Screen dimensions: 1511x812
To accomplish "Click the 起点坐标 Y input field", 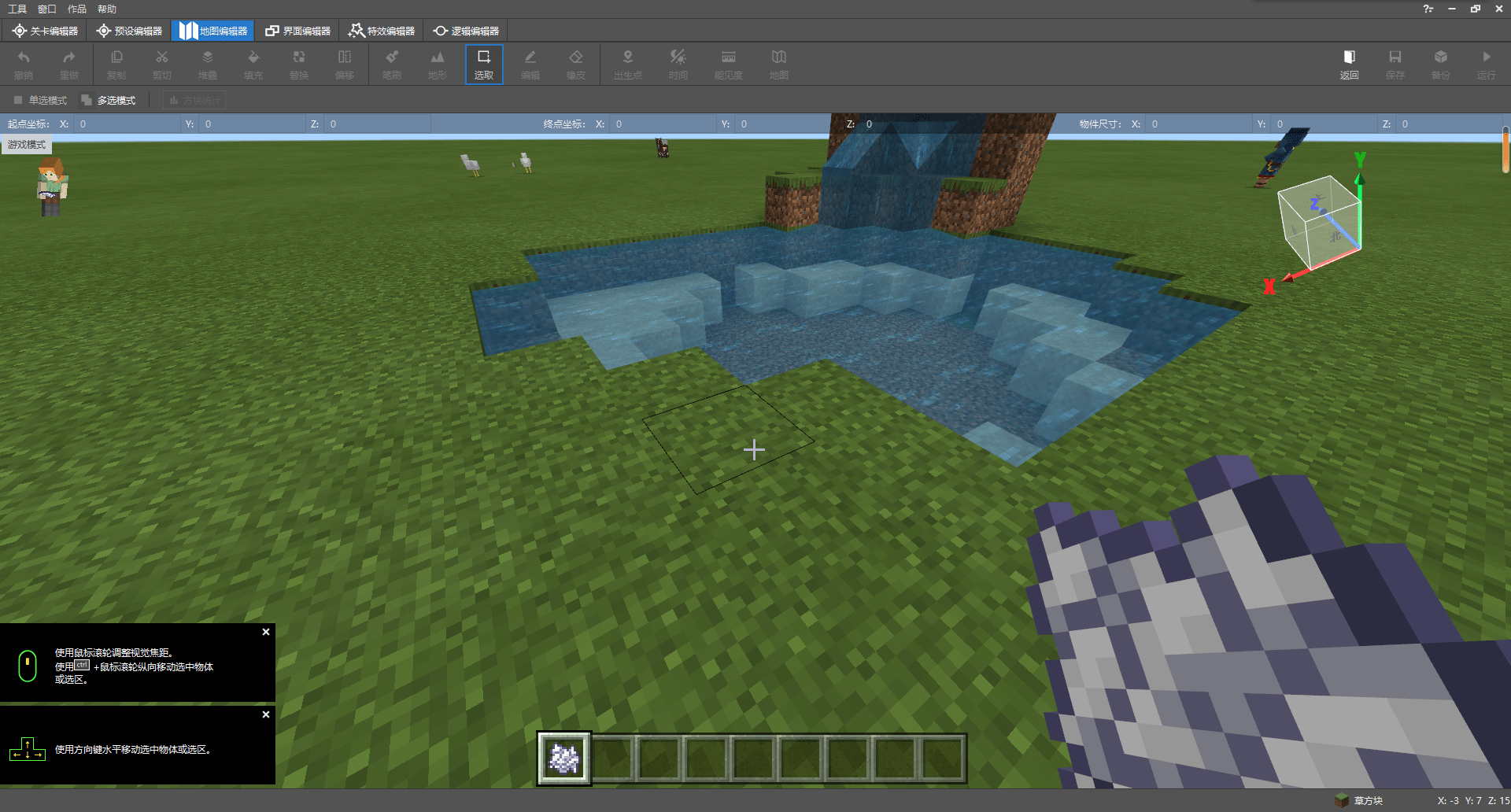I will [252, 124].
